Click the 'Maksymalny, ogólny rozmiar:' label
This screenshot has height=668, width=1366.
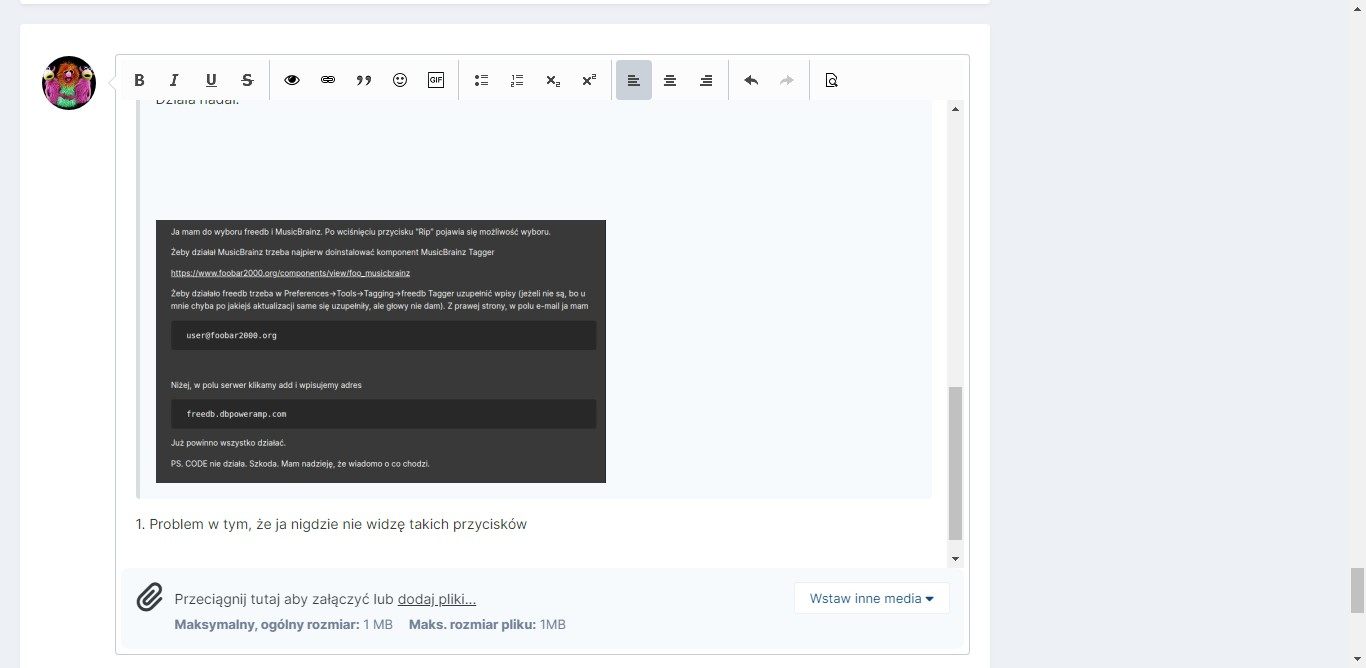(x=267, y=624)
